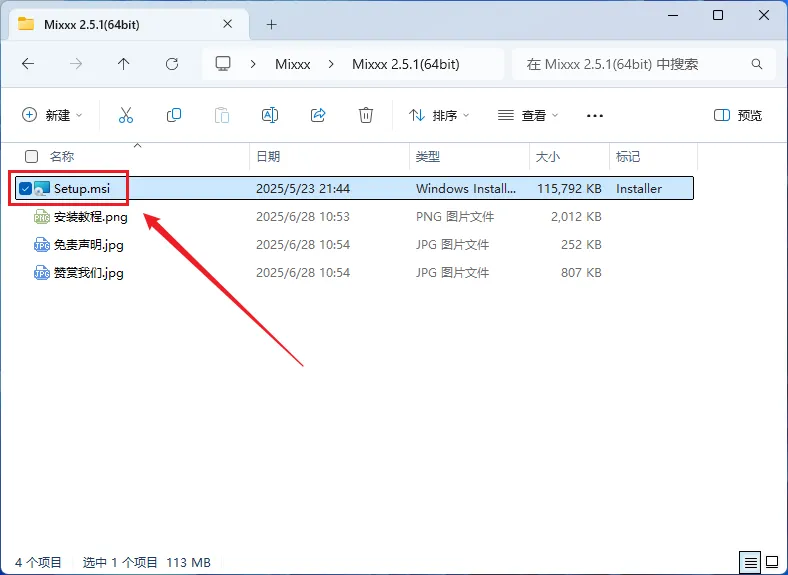Screen dimensions: 788x575
Task: Click the This PC monitor icon in address bar
Action: coord(223,64)
